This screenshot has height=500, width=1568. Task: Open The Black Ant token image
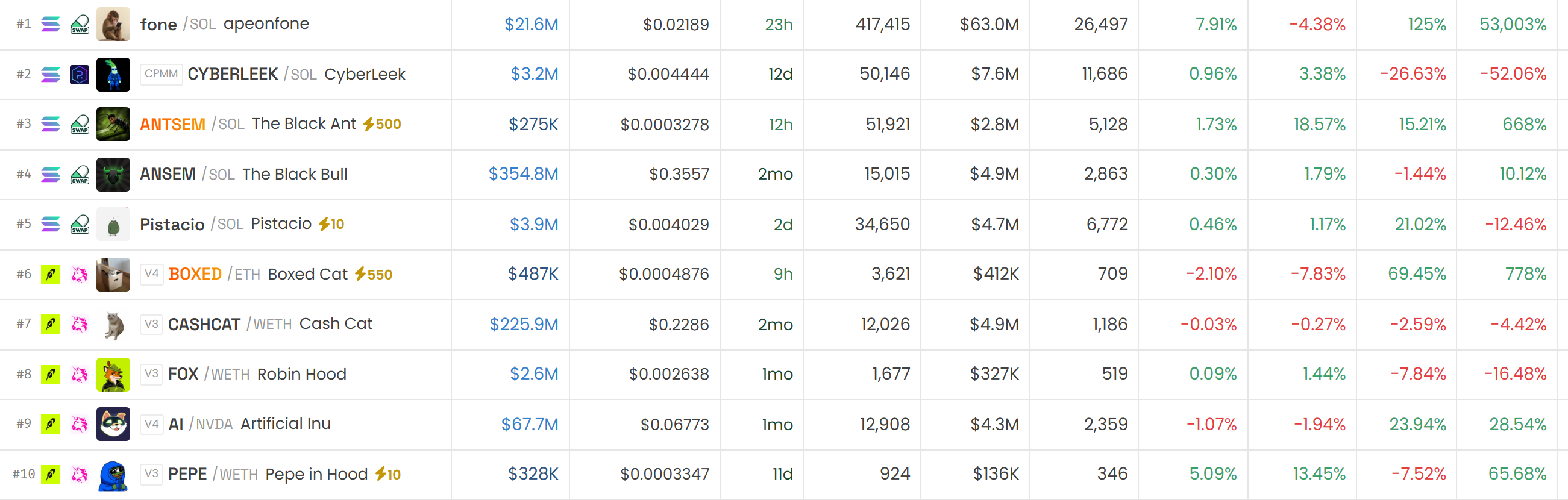coord(113,124)
